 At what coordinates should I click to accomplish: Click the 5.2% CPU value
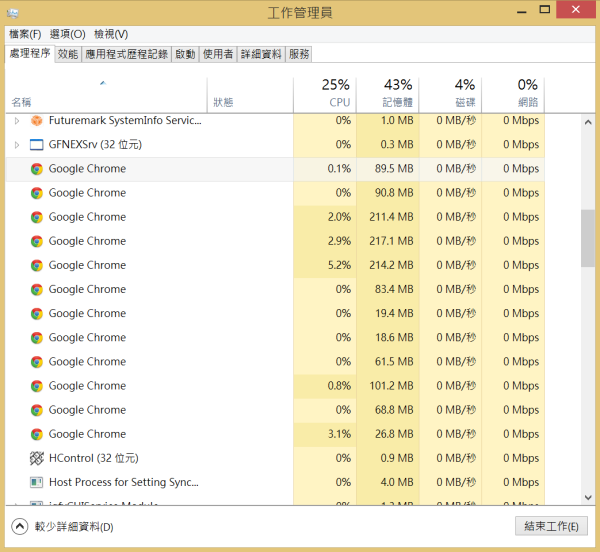tap(339, 265)
